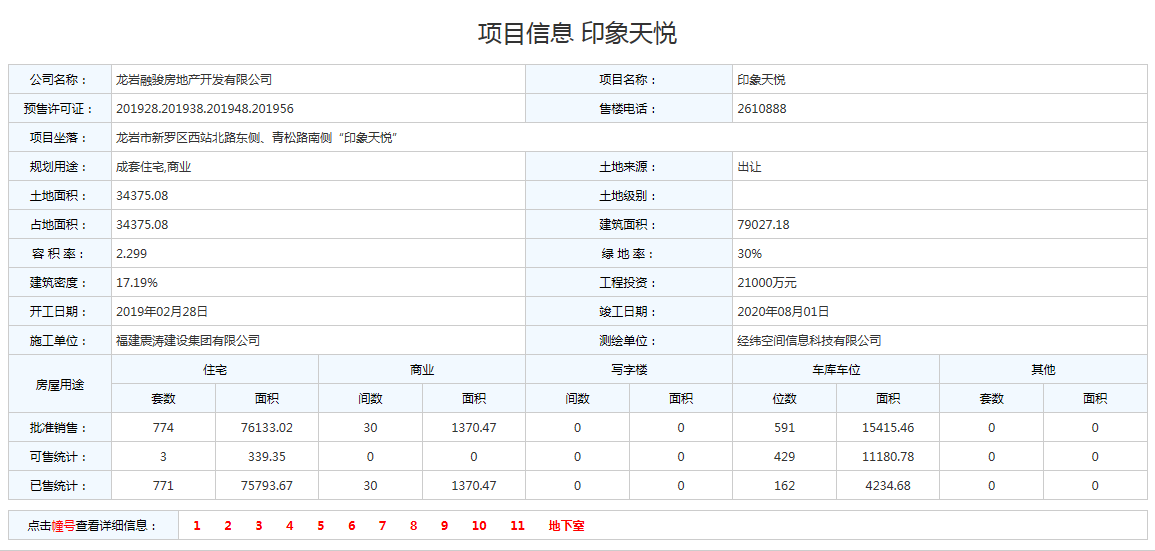Open building number 9 details
Screen dimensions: 1155x551
444,526
